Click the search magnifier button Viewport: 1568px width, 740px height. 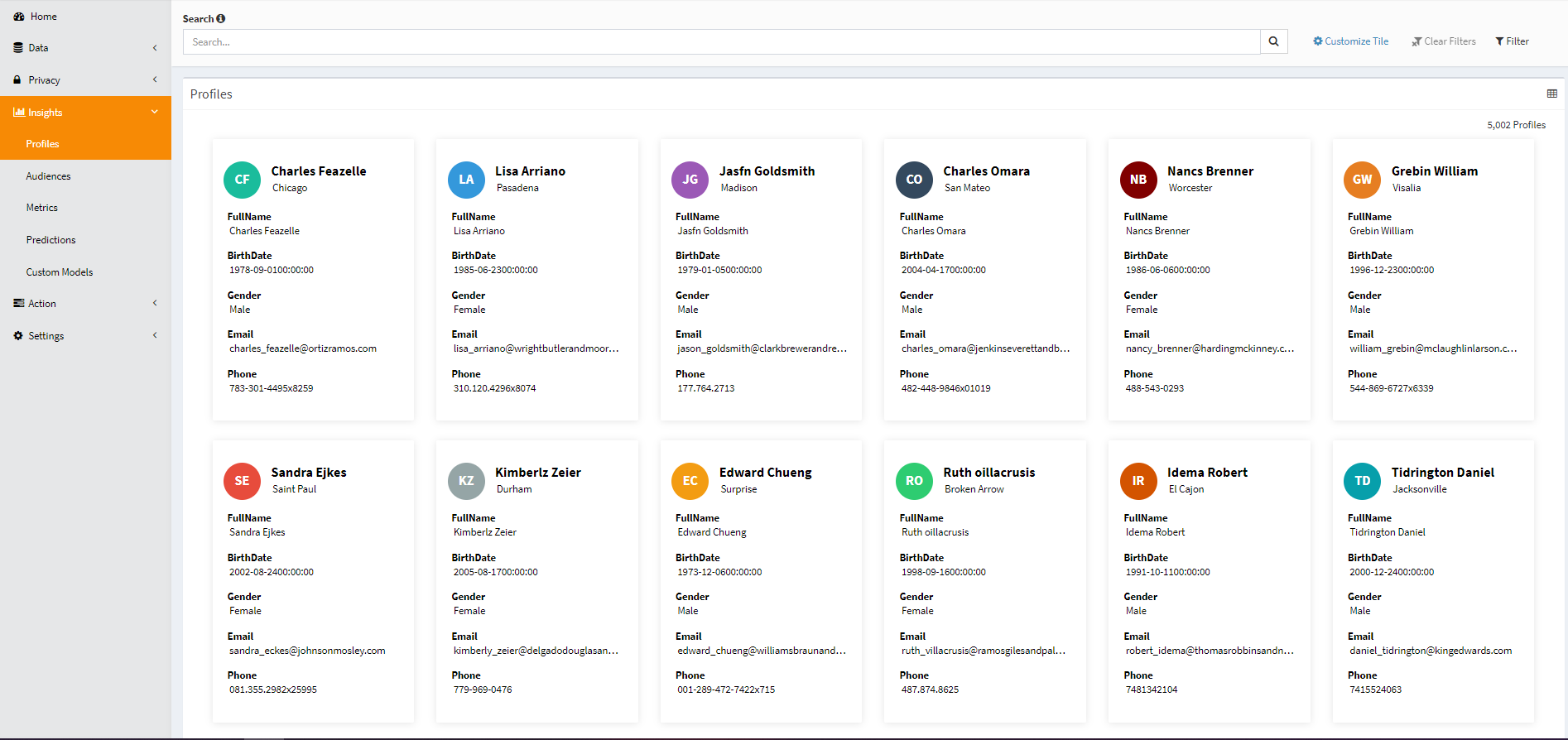pyautogui.click(x=1273, y=41)
